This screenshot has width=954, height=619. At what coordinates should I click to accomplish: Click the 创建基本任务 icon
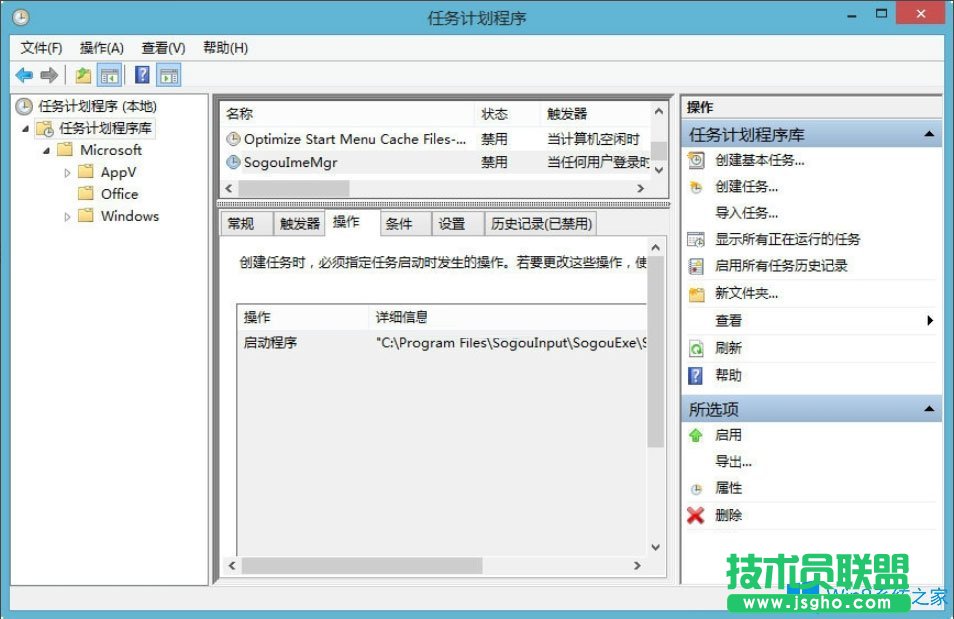click(698, 160)
